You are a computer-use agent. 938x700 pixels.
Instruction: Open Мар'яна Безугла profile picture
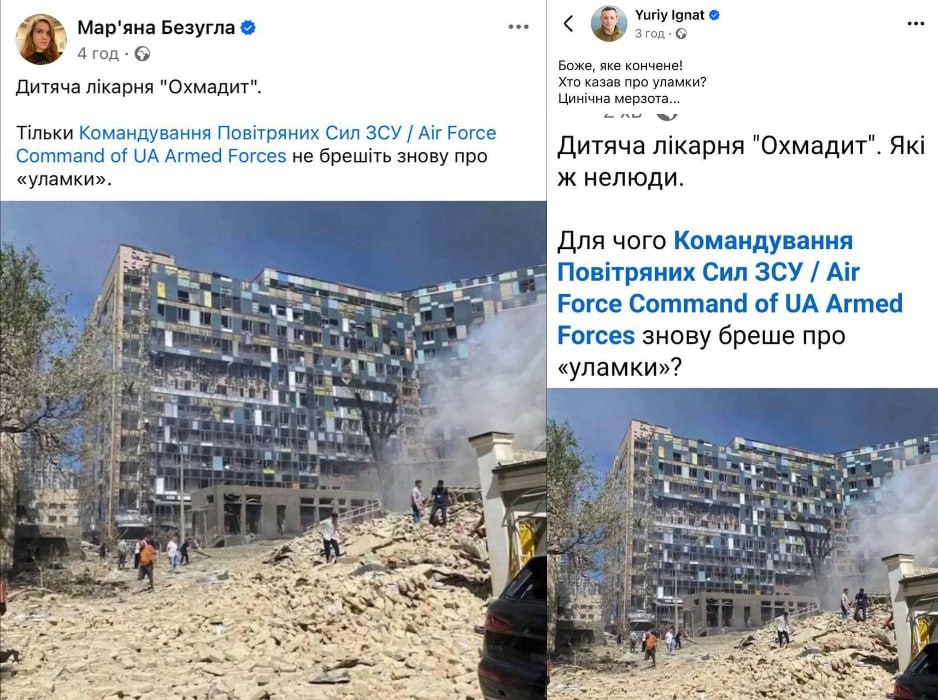(41, 39)
